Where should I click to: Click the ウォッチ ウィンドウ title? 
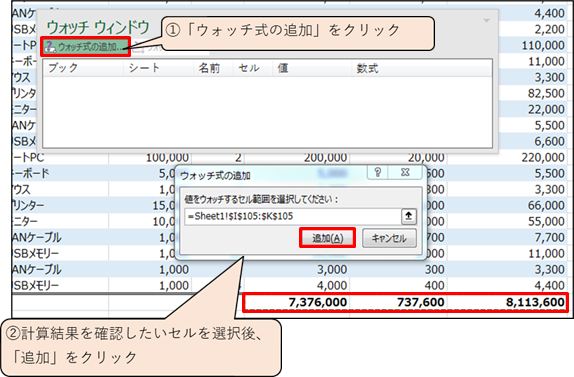[98, 27]
